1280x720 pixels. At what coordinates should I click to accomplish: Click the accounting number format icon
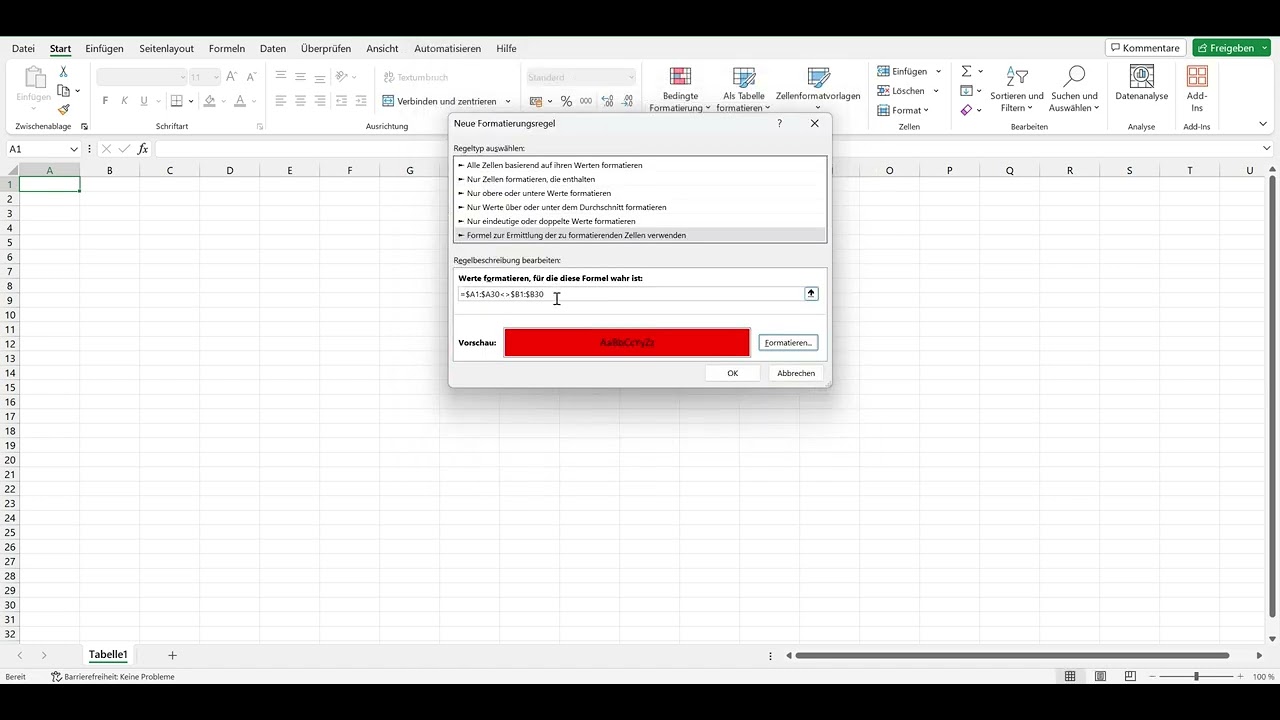click(x=536, y=101)
